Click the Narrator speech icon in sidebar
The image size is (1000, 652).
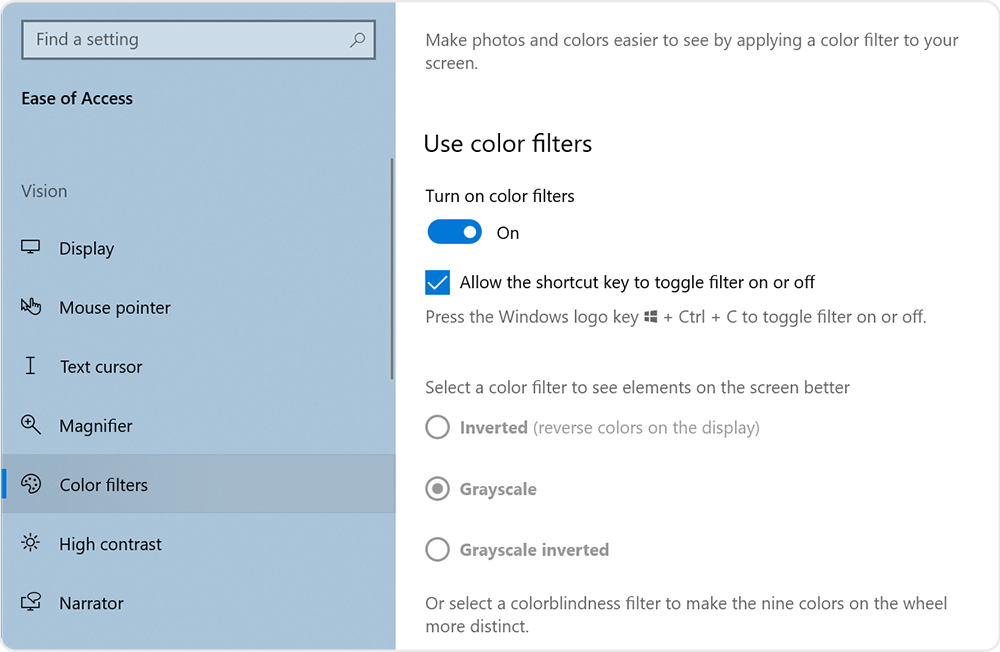tap(31, 602)
